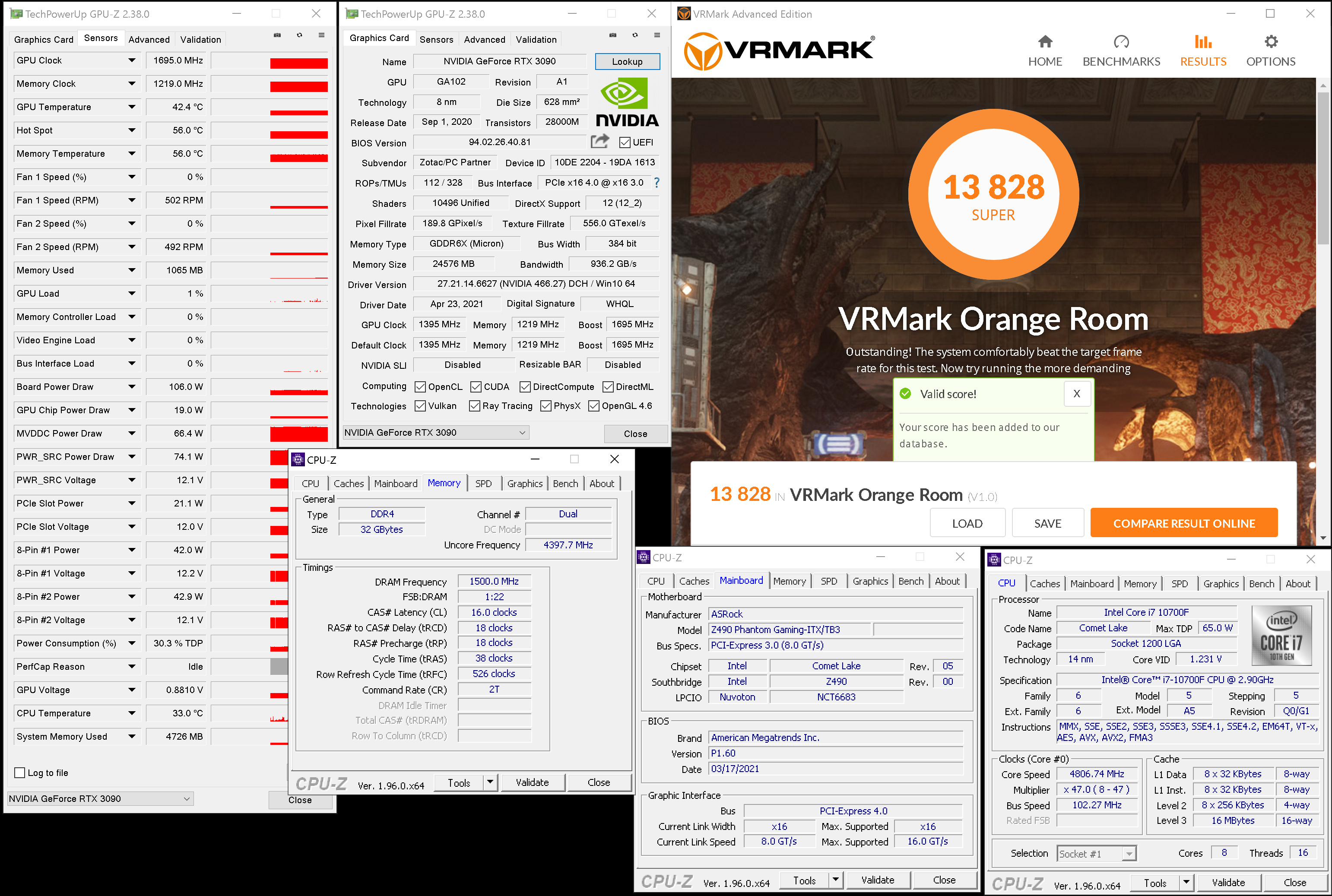1332x896 pixels.
Task: Open Graphics tab in CPU-Z Memory window
Action: coord(525,484)
